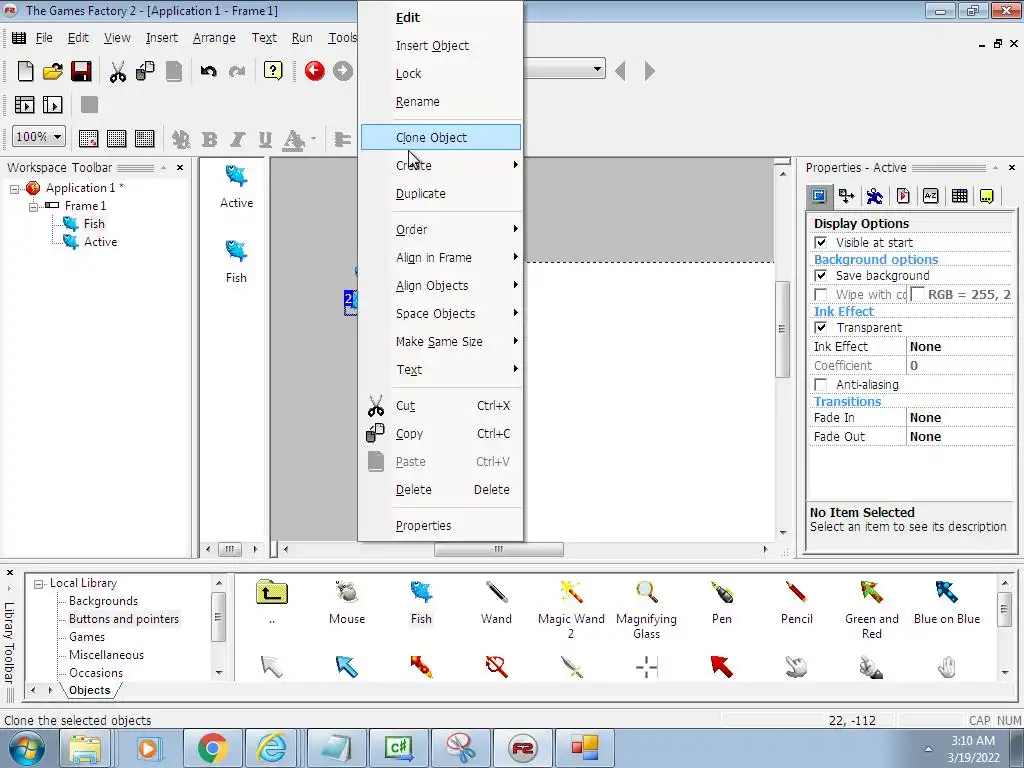Click the red Back arrow icon
Viewport: 1024px width, 768px height.
pyautogui.click(x=314, y=71)
